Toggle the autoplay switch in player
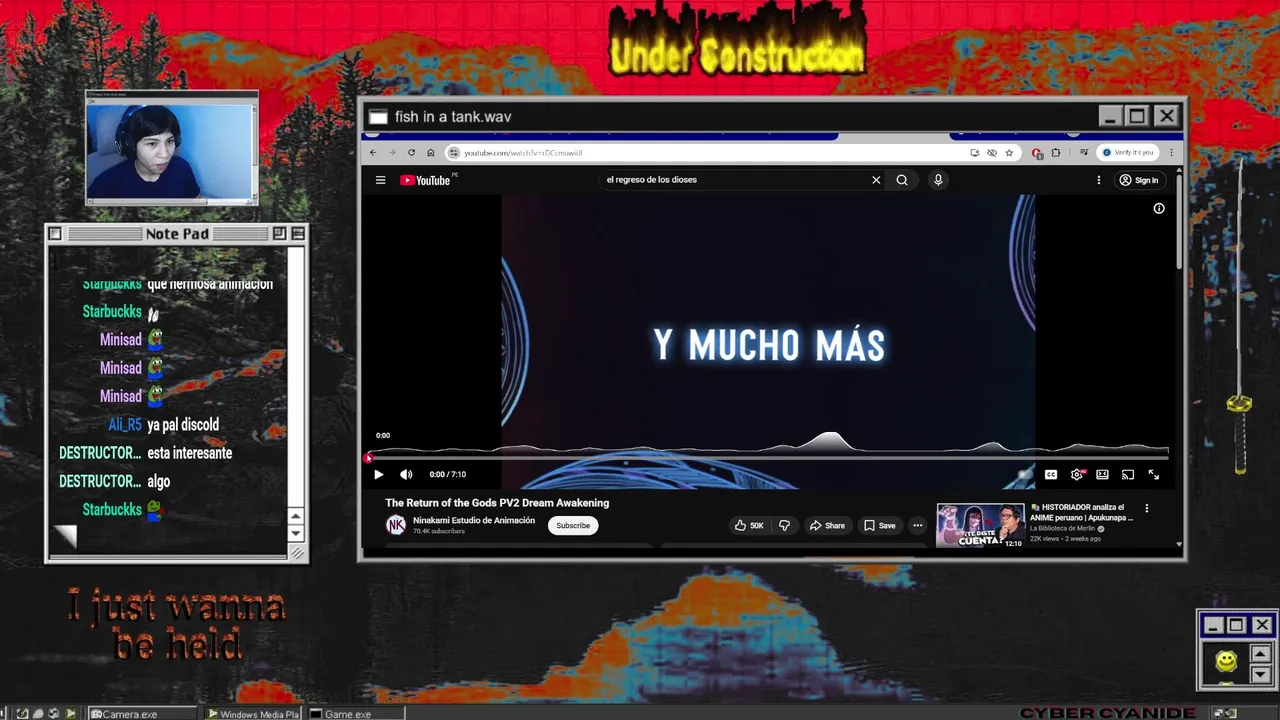This screenshot has width=1280, height=720. [1024, 475]
